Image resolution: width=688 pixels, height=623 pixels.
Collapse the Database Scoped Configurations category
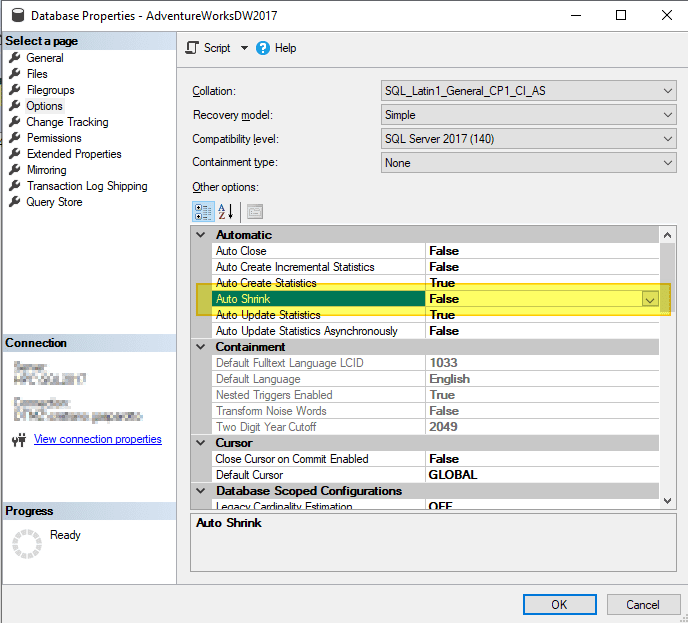point(201,491)
